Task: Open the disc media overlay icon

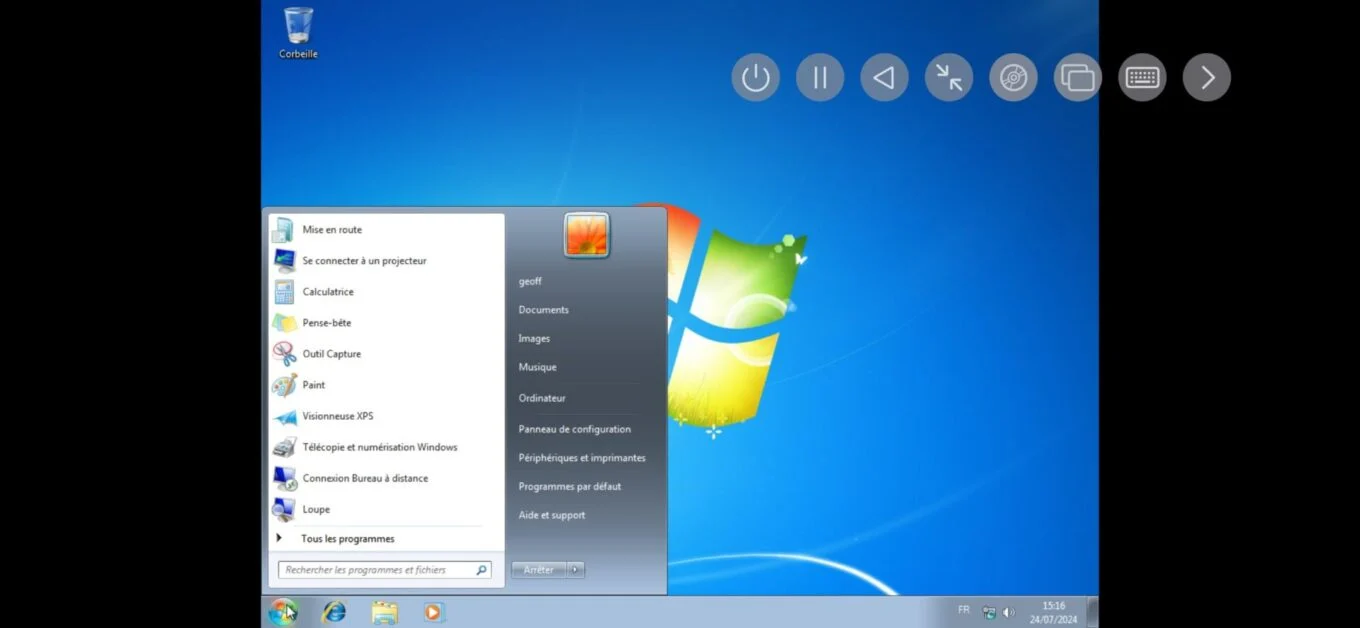Action: click(x=1013, y=77)
